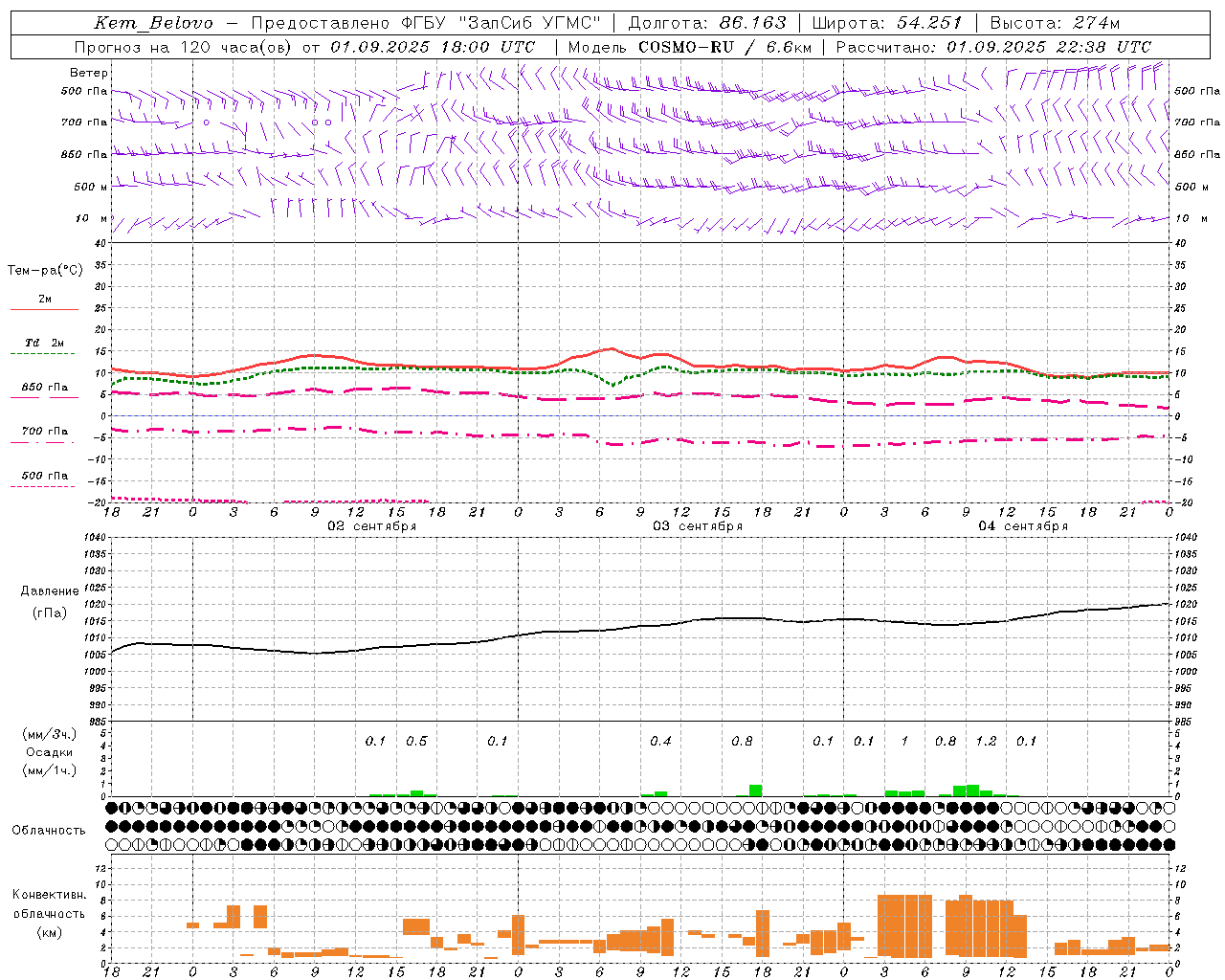The width and height of the screenshot is (1225, 980).
Task: Select the date label 02 сентября
Action: coord(372,526)
